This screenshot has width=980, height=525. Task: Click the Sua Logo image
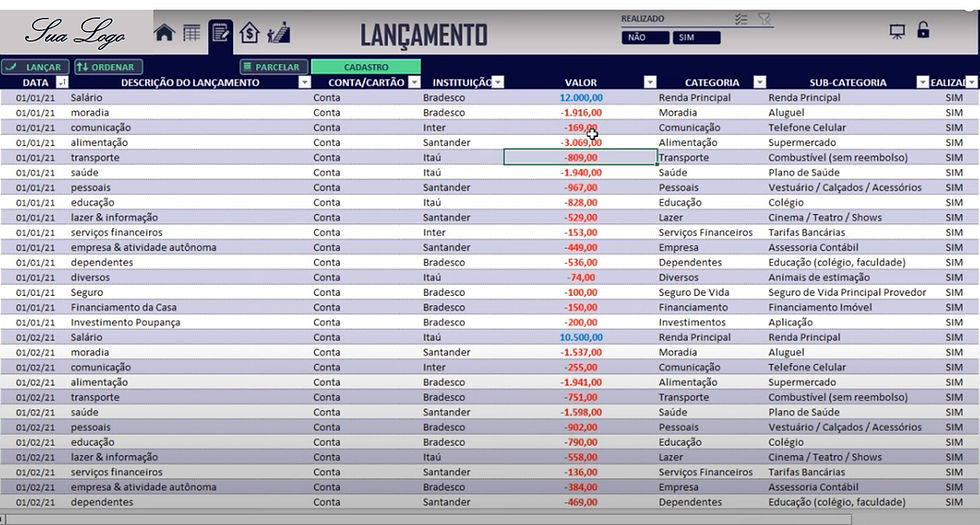75,32
